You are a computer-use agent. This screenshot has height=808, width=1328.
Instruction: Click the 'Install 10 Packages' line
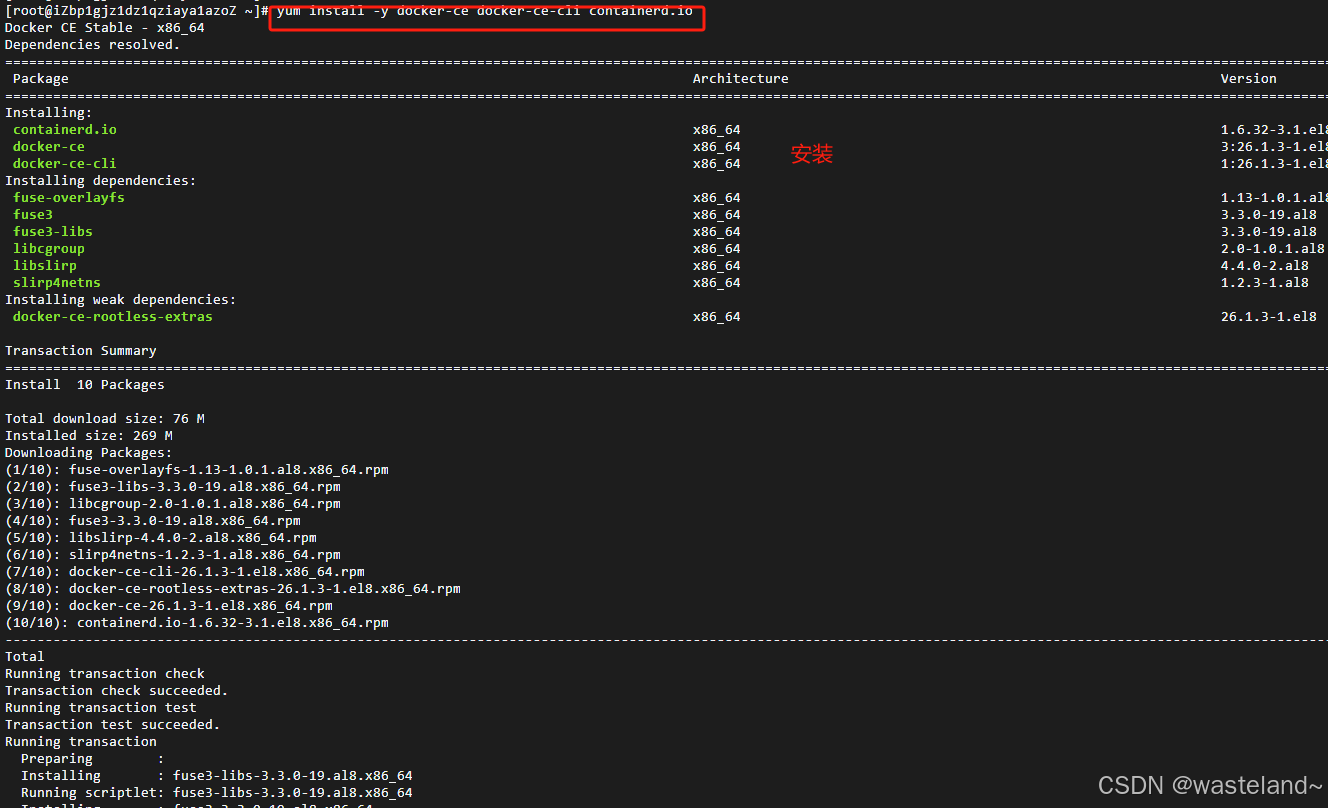tap(85, 385)
